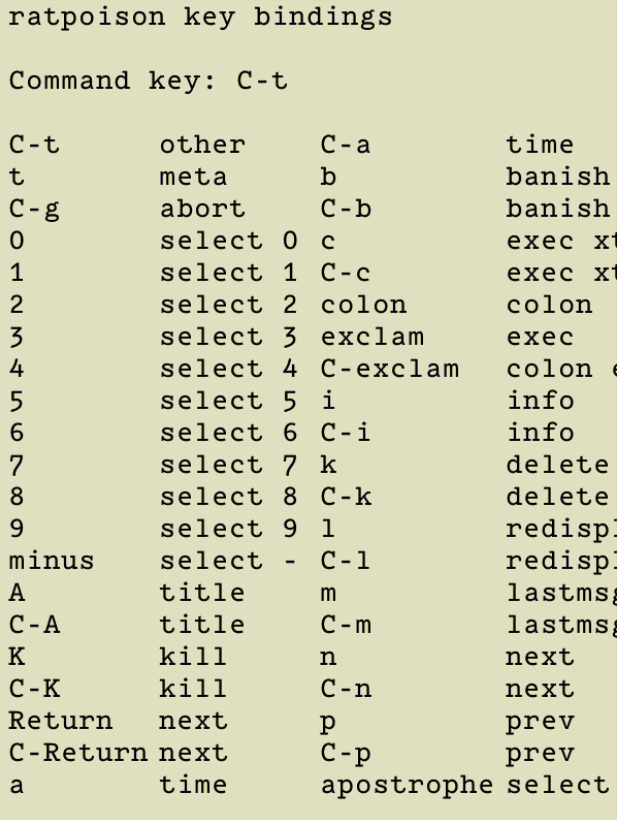Click the 'prev' command beside C-p

tap(540, 753)
